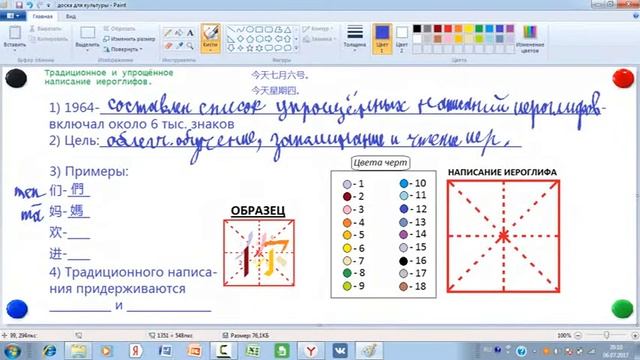Pick the Triangle shape in shapes gallery
The height and width of the screenshot is (360, 640).
click(x=288, y=30)
